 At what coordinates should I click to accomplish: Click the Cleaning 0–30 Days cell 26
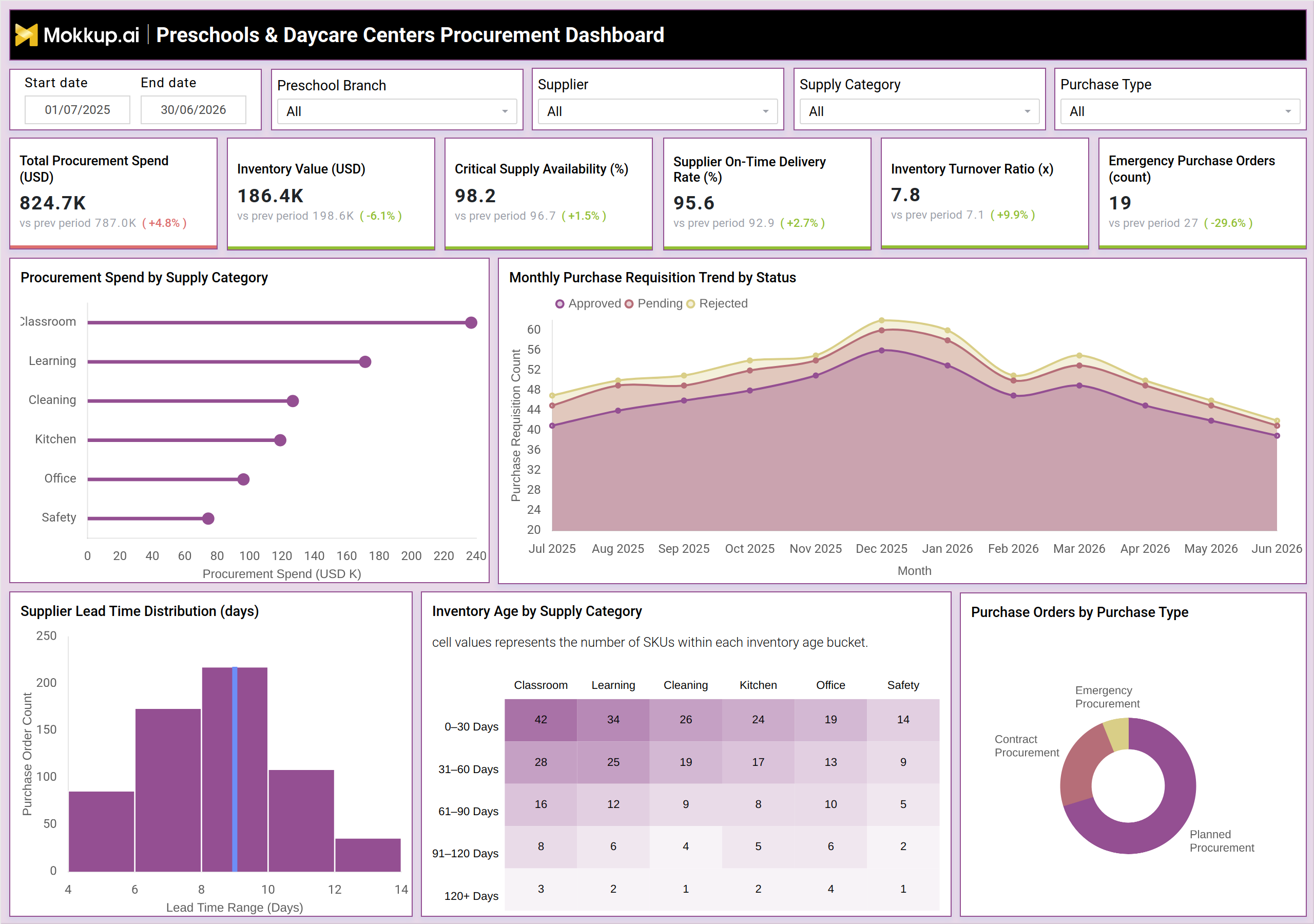coord(686,720)
